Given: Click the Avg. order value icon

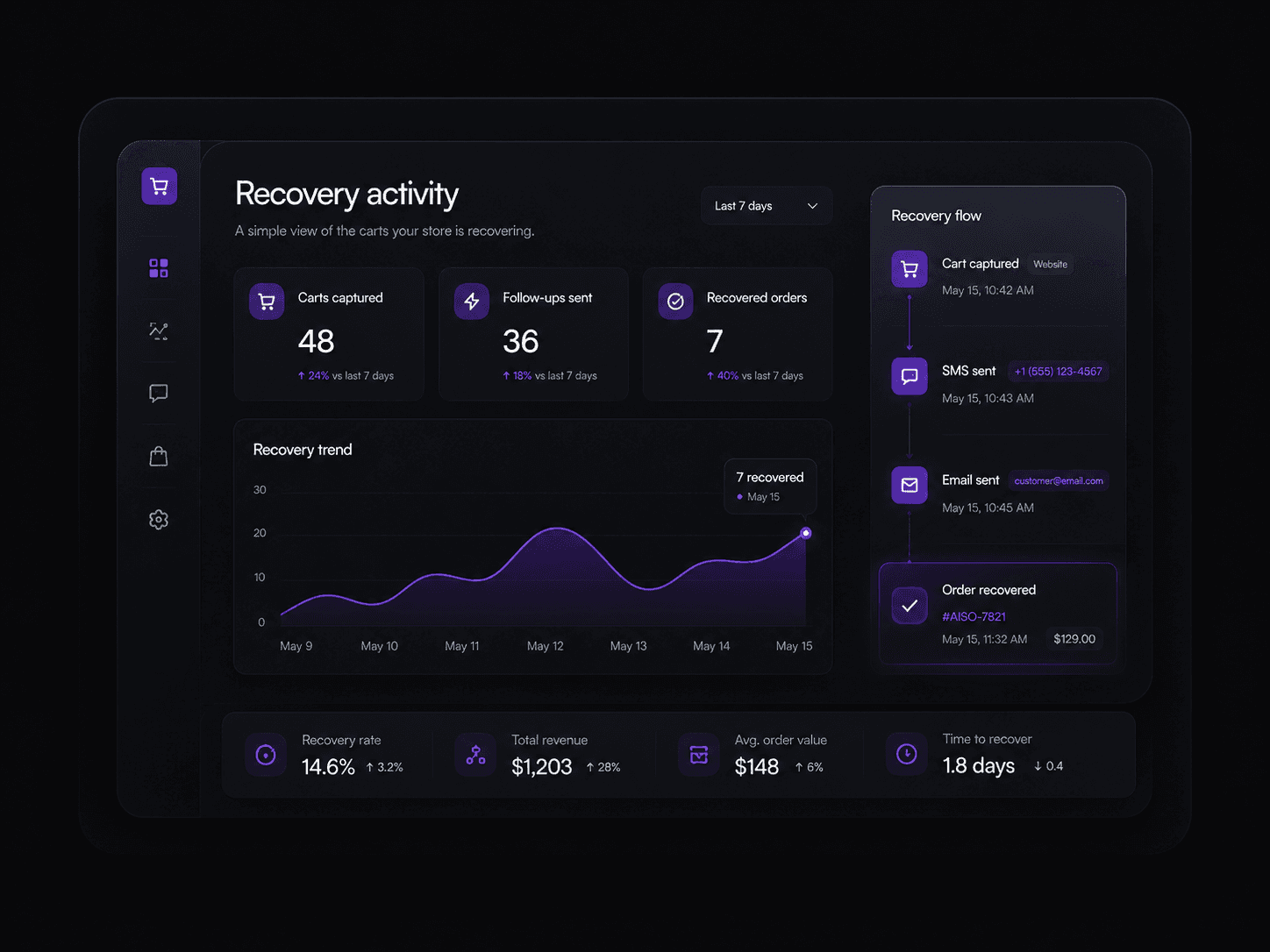Looking at the screenshot, I should [x=699, y=755].
